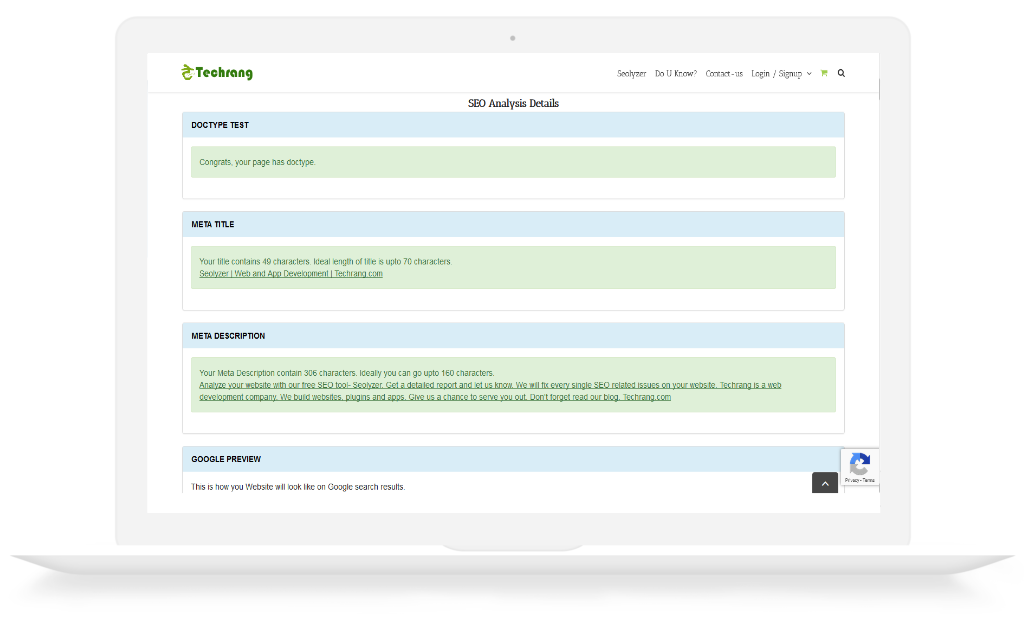
Task: Open the shopping cart icon
Action: click(x=824, y=73)
